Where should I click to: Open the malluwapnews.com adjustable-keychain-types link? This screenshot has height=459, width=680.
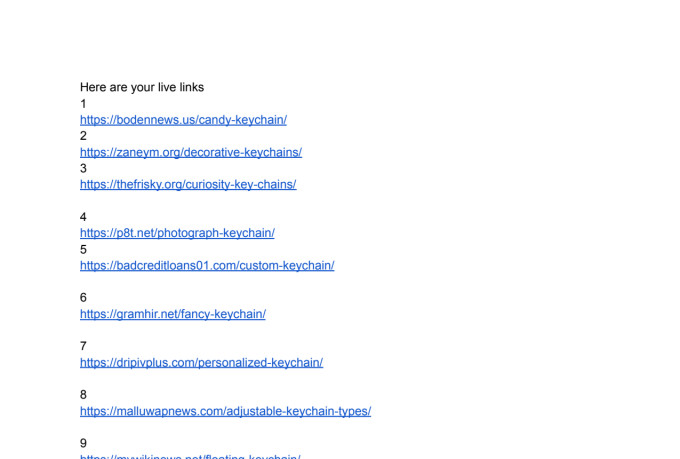point(226,411)
